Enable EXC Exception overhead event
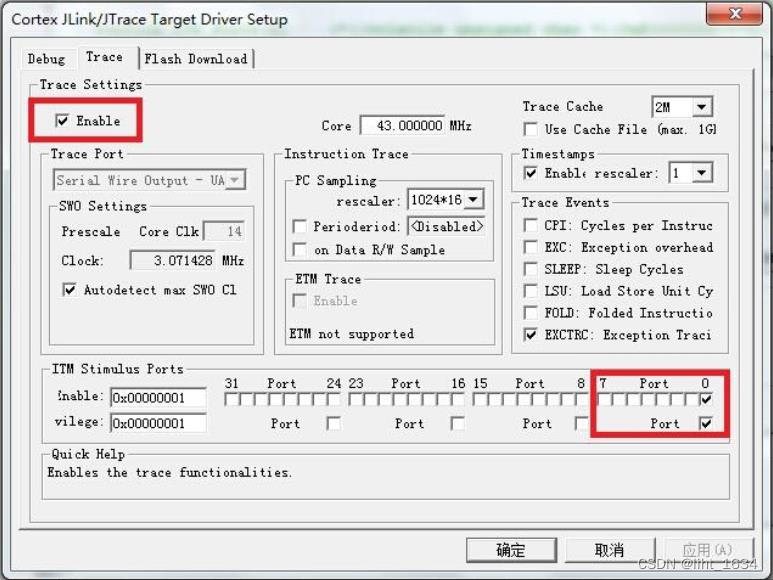 (x=530, y=247)
